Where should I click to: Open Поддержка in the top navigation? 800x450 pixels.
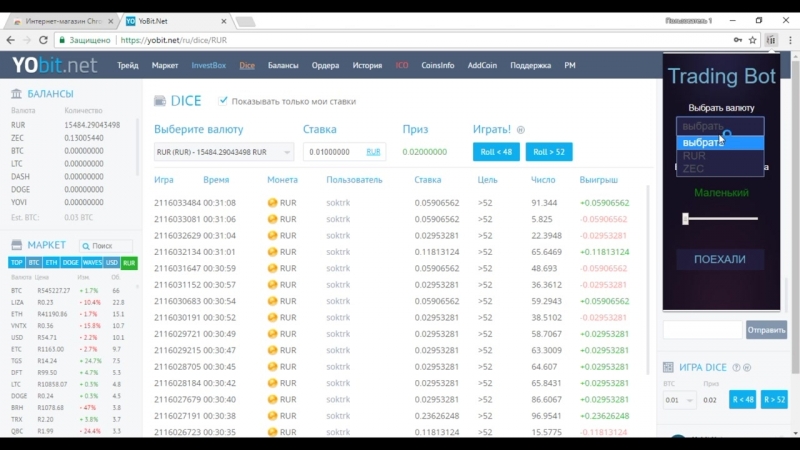point(531,65)
